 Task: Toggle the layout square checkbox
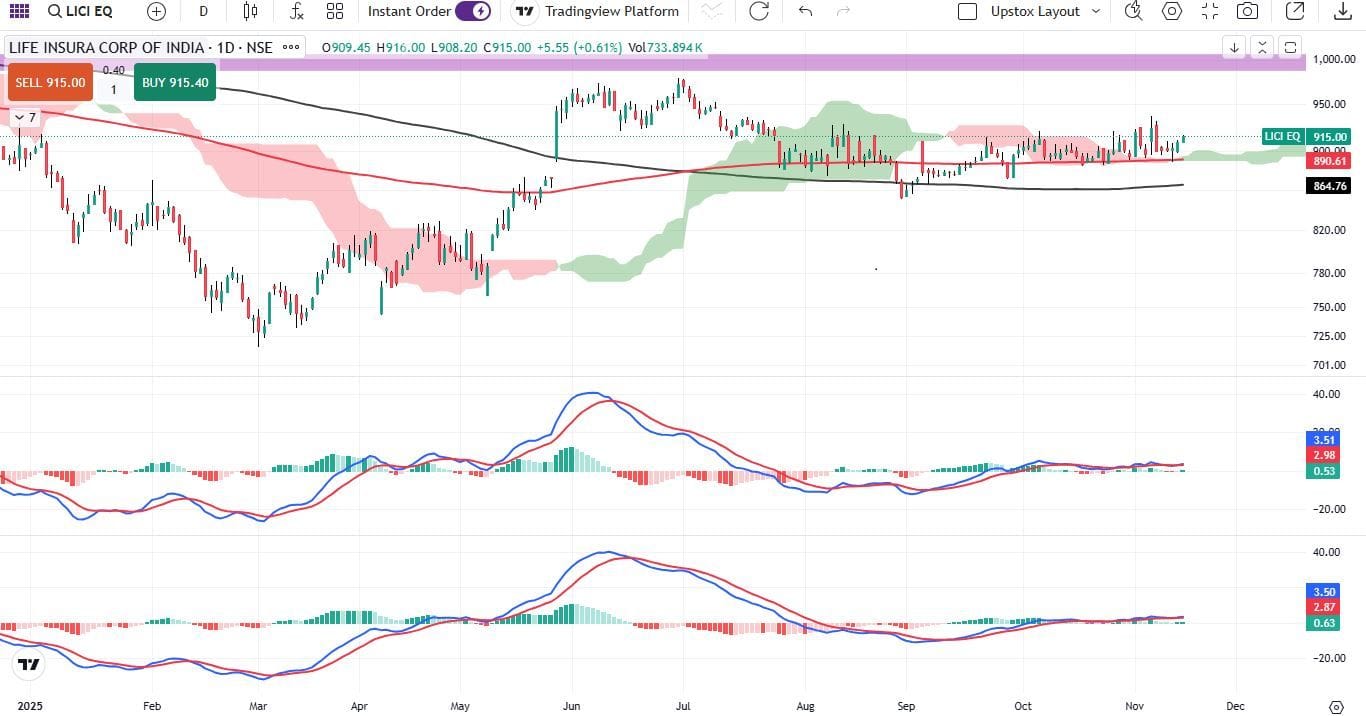pyautogui.click(x=967, y=12)
